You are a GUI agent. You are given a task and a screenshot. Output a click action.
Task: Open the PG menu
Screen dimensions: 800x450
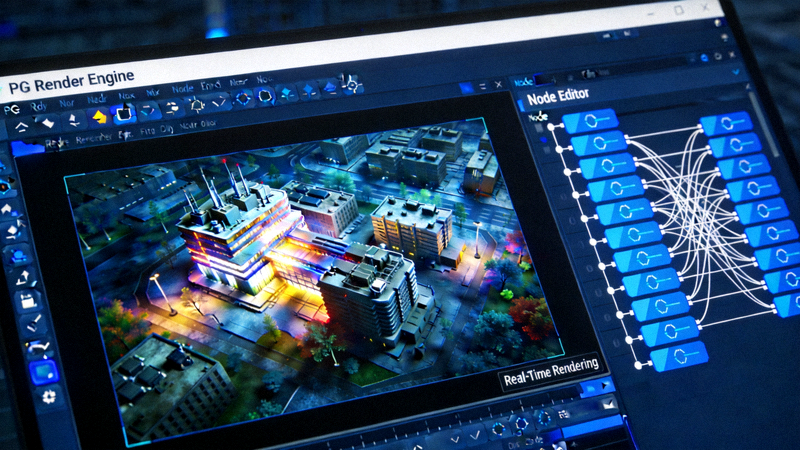tap(11, 110)
